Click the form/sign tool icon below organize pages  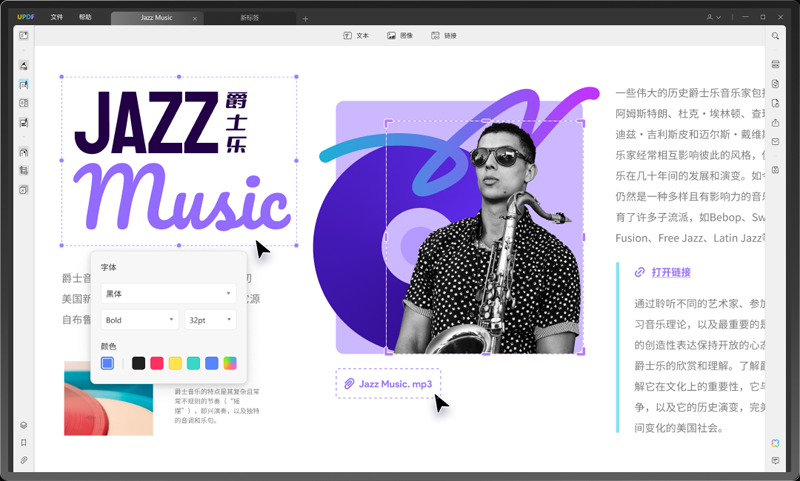pyautogui.click(x=23, y=122)
